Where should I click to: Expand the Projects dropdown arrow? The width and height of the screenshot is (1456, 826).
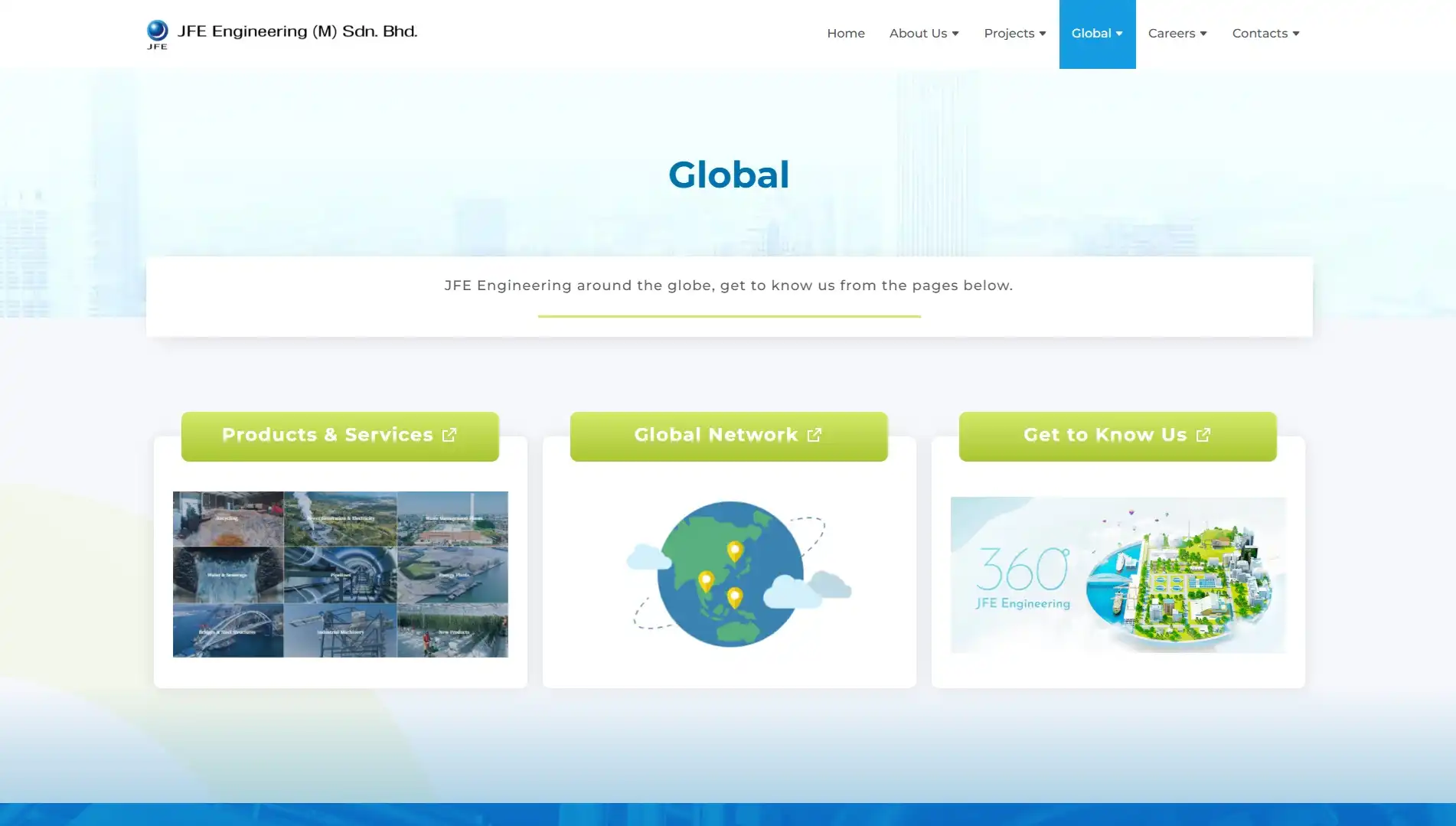[x=1043, y=34]
